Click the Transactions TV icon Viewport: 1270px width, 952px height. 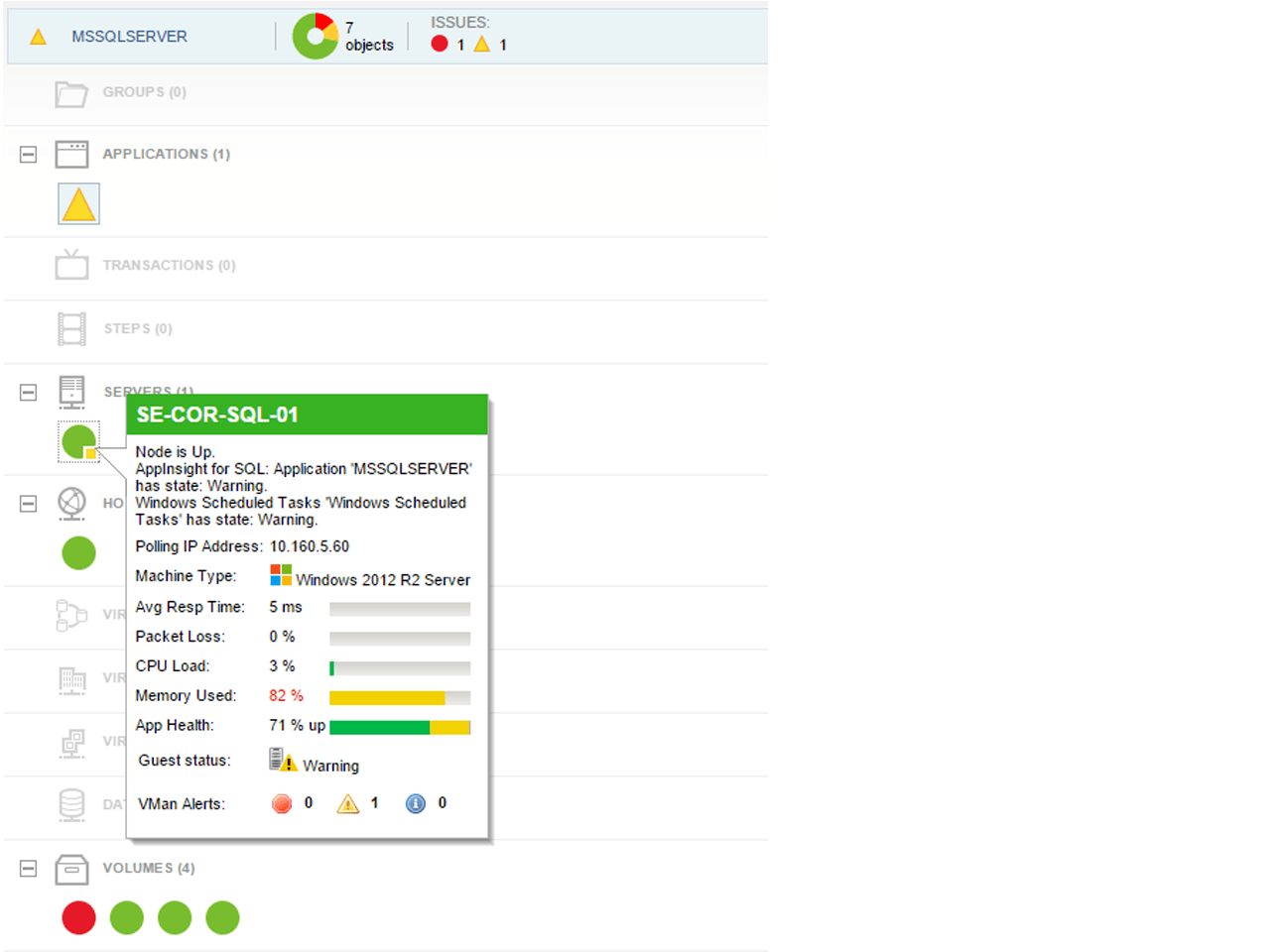click(x=71, y=264)
